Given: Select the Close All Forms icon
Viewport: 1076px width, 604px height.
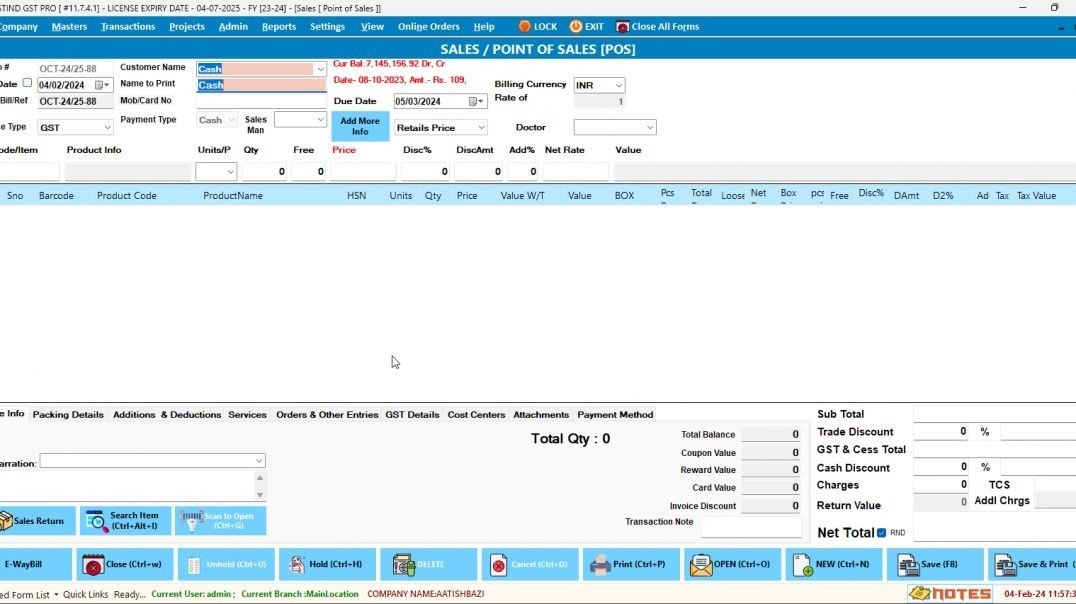Looking at the screenshot, I should (x=624, y=26).
